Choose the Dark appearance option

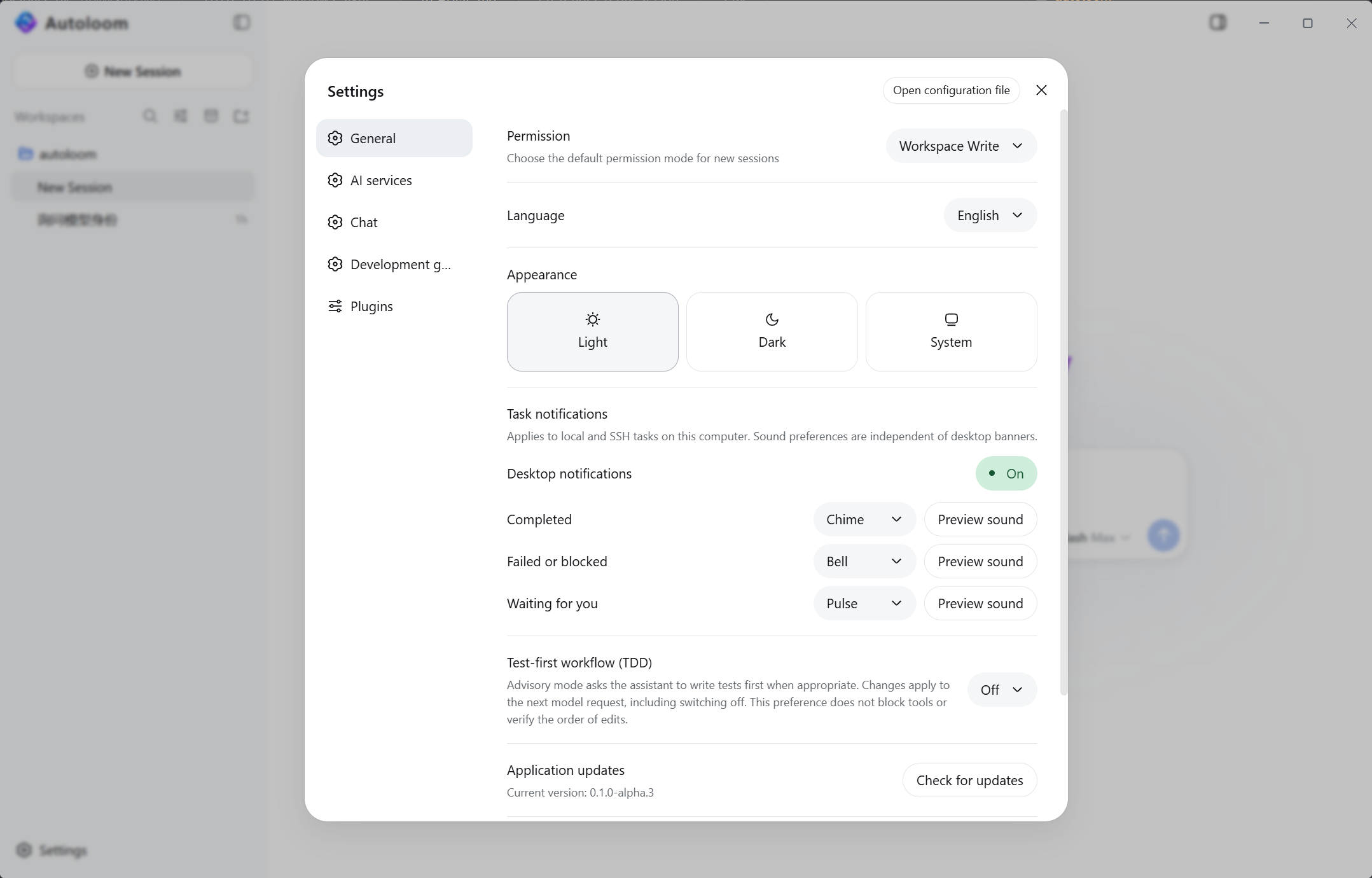(772, 331)
